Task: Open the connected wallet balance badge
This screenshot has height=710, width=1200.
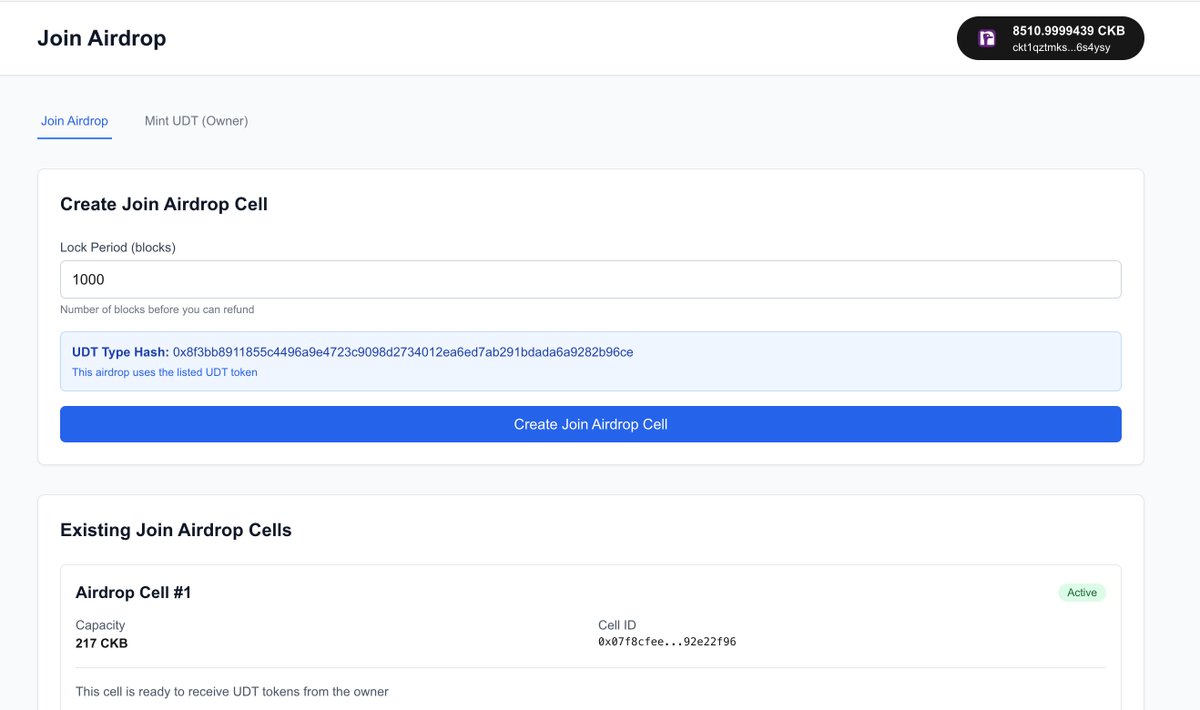Action: pos(1050,38)
